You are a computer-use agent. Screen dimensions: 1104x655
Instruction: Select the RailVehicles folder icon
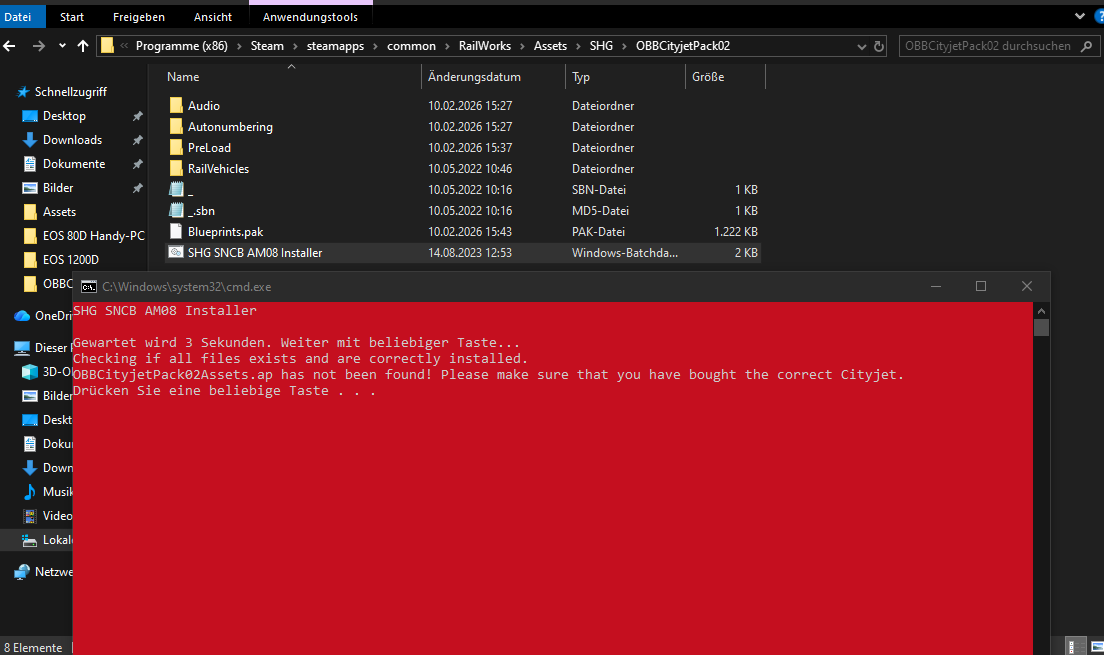click(x=176, y=169)
